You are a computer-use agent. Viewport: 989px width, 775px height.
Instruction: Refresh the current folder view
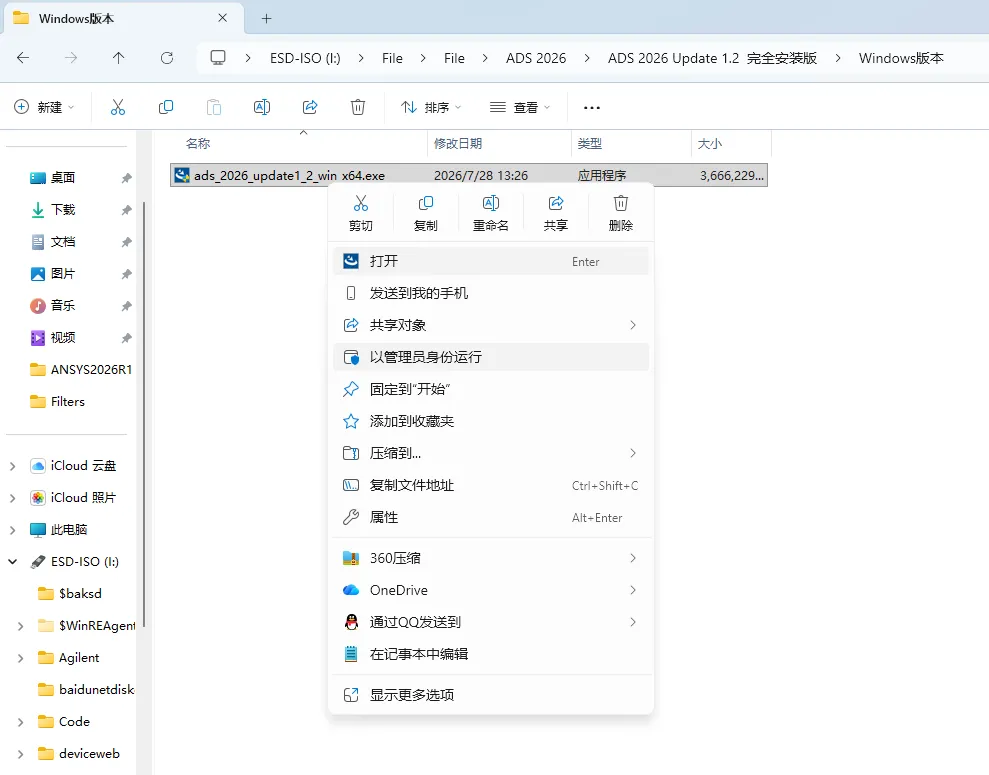tap(167, 58)
